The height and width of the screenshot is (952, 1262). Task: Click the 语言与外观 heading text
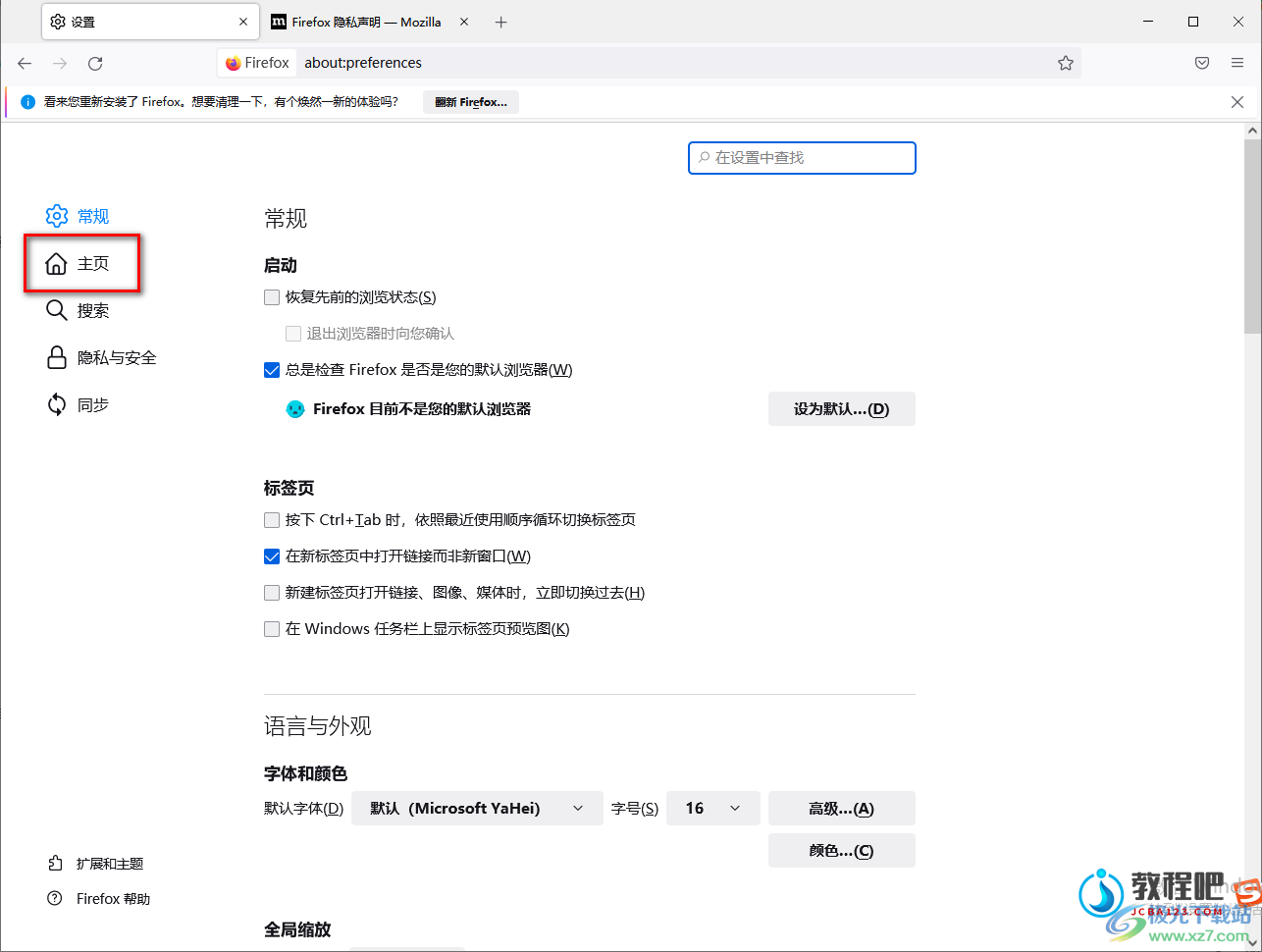[x=318, y=726]
